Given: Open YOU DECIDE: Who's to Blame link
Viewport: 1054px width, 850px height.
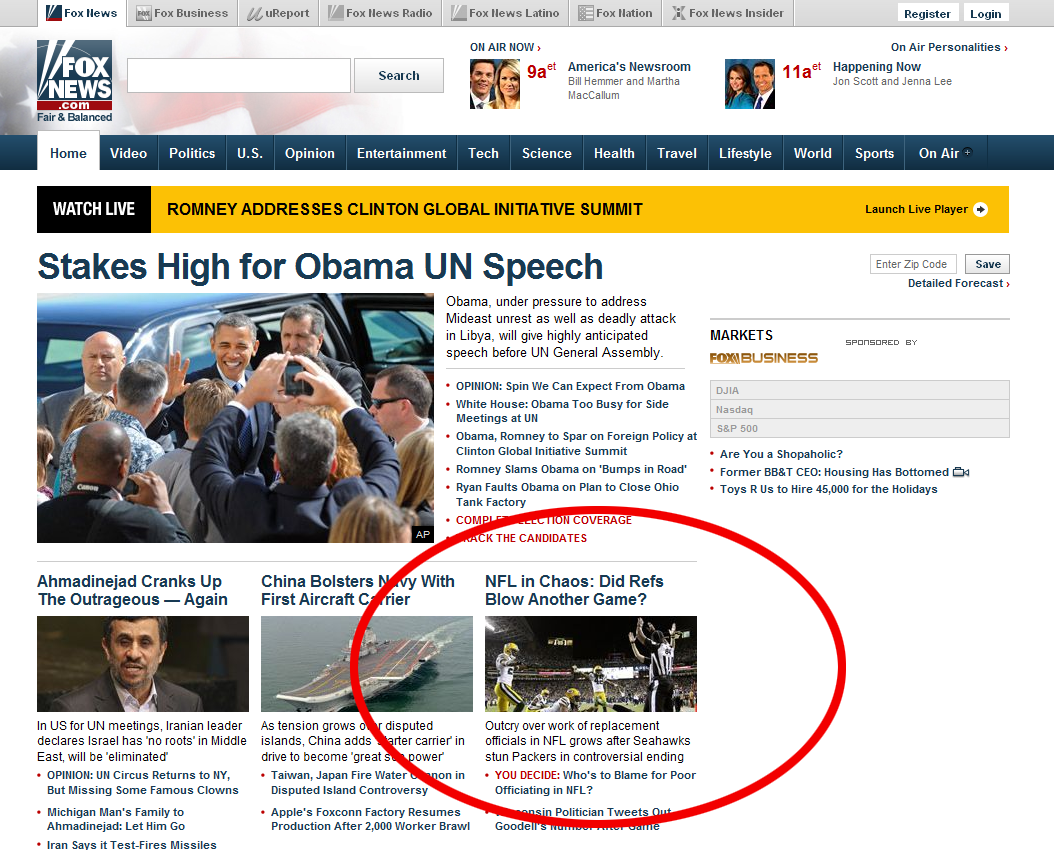Looking at the screenshot, I should [x=595, y=782].
